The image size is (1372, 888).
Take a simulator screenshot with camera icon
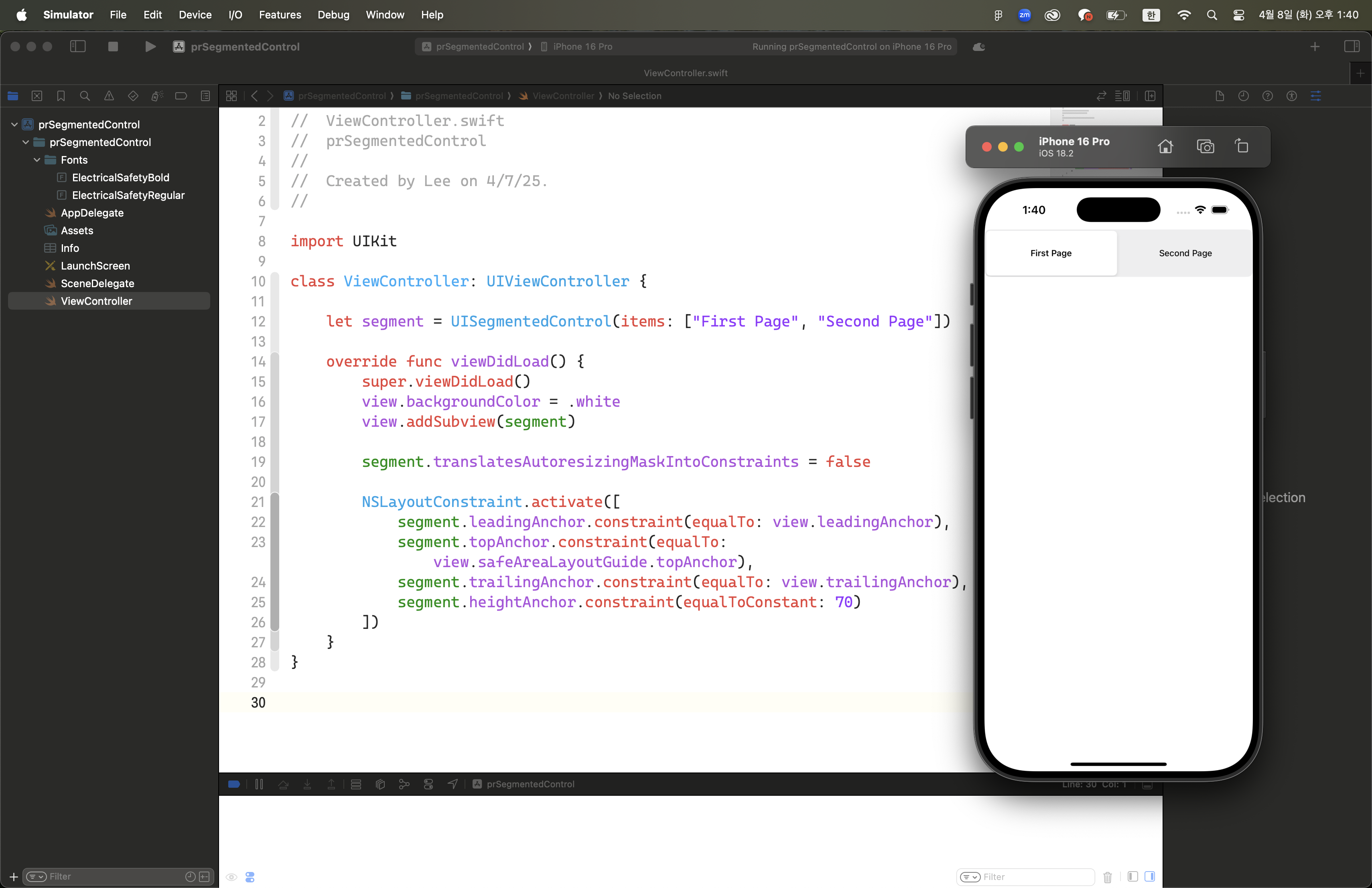[x=1205, y=146]
